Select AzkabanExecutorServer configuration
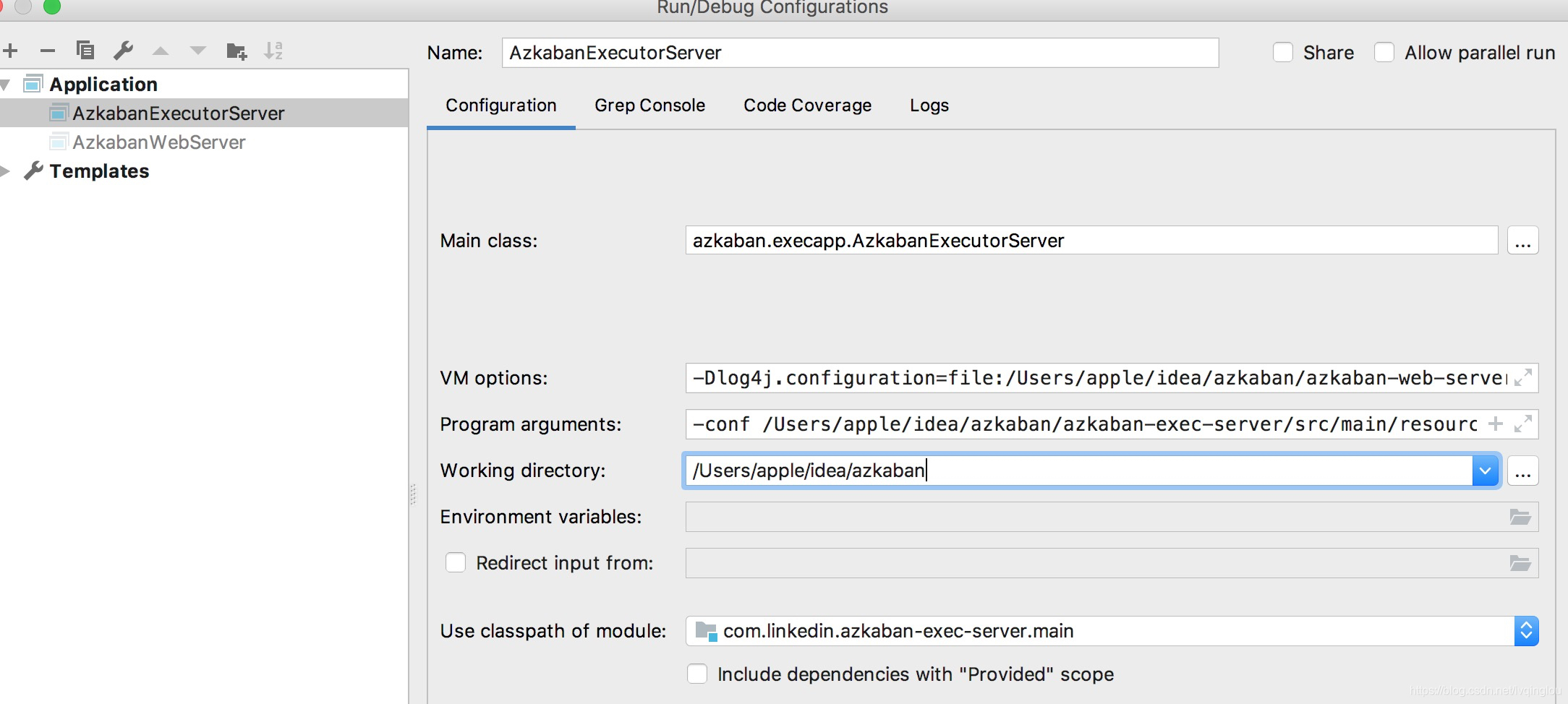This screenshot has width=1568, height=704. [204, 113]
